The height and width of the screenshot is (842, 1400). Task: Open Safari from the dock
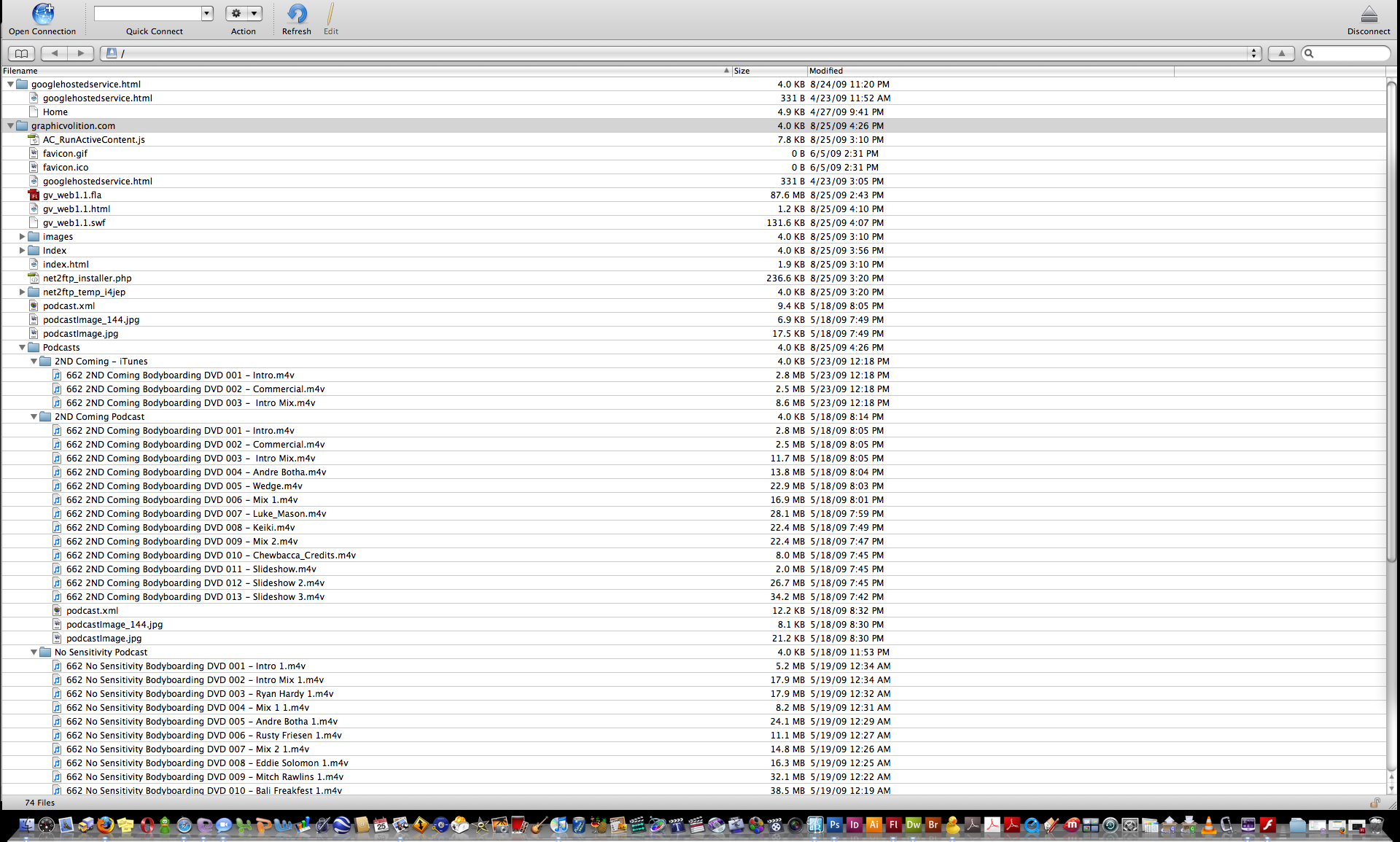tap(184, 825)
